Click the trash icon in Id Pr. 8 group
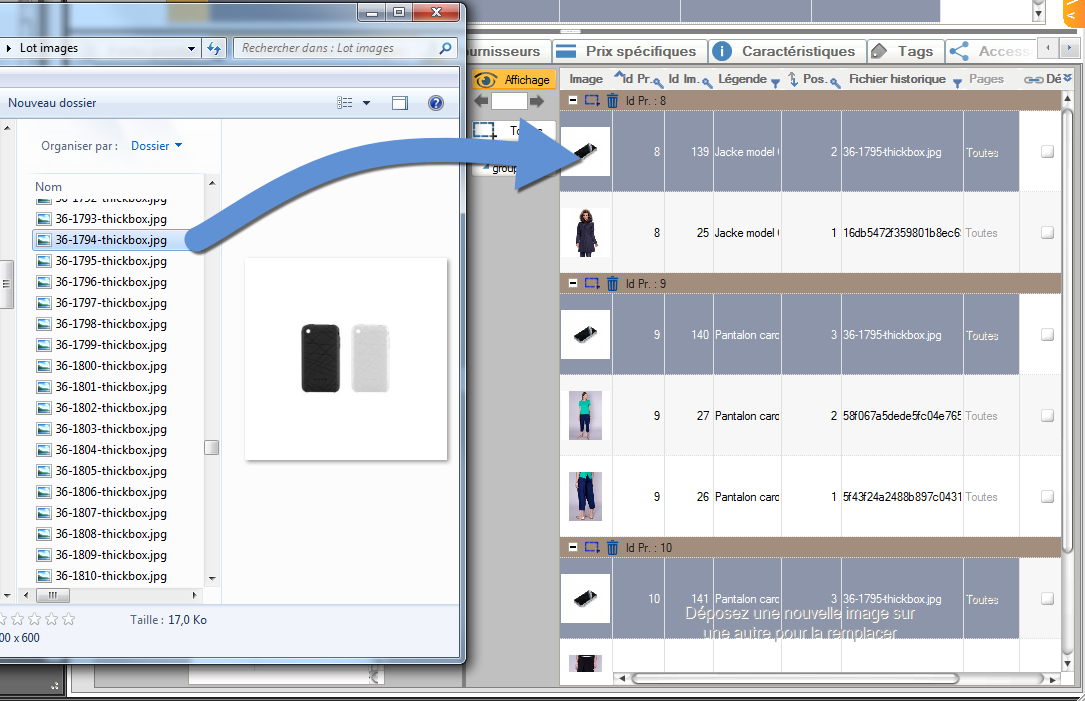The image size is (1085, 701). 612,100
